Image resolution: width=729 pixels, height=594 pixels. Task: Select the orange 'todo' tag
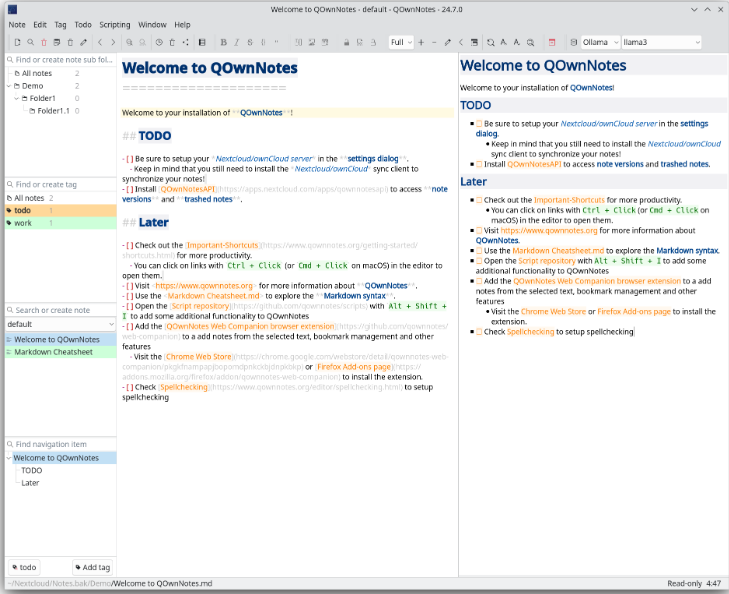(22, 210)
